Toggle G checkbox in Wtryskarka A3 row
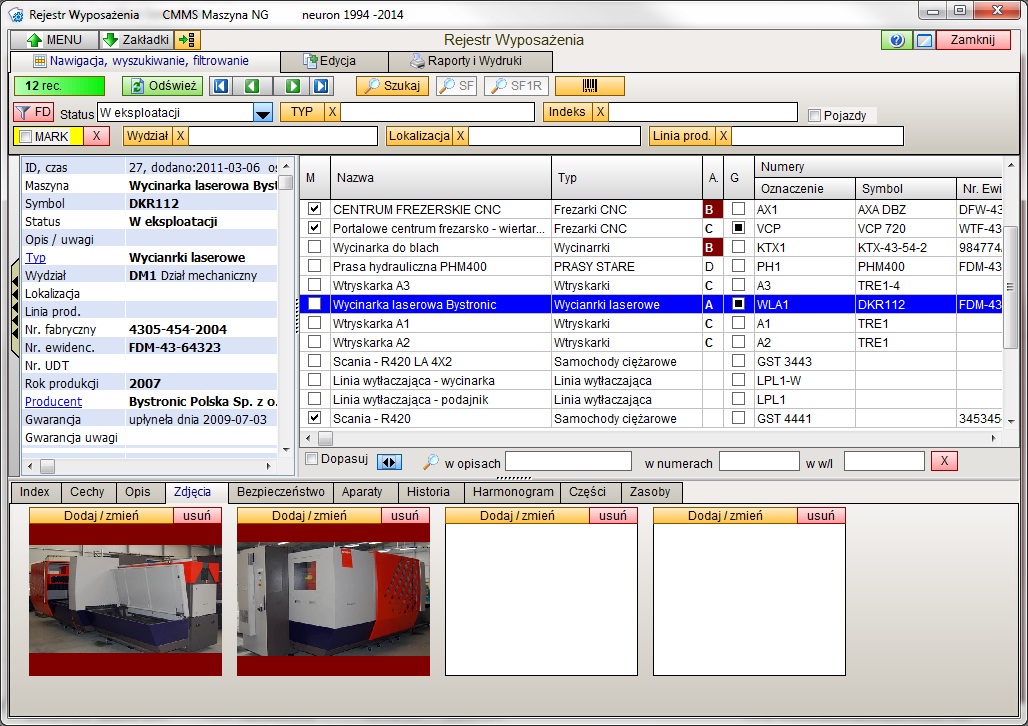The width and height of the screenshot is (1028, 726). coord(738,285)
